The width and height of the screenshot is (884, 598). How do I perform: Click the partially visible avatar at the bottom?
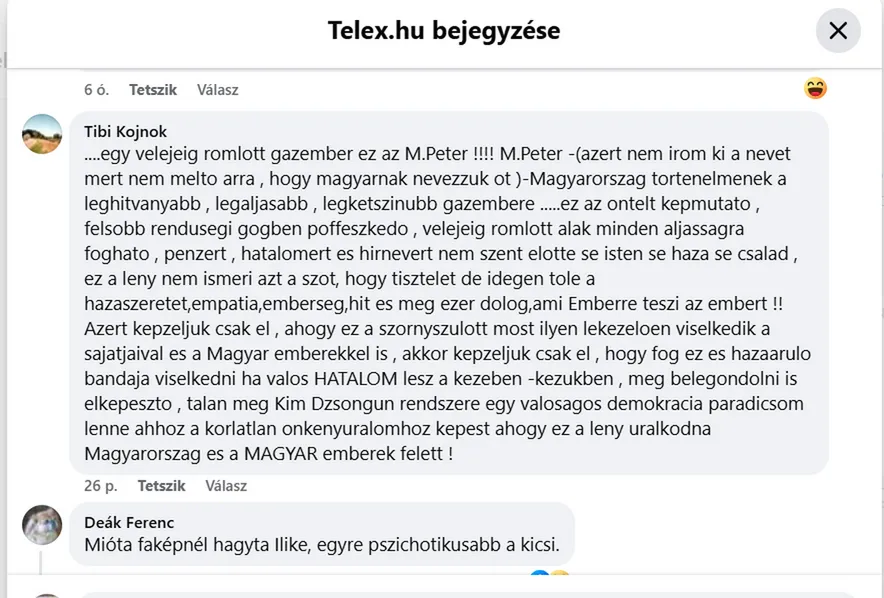[x=42, y=595]
